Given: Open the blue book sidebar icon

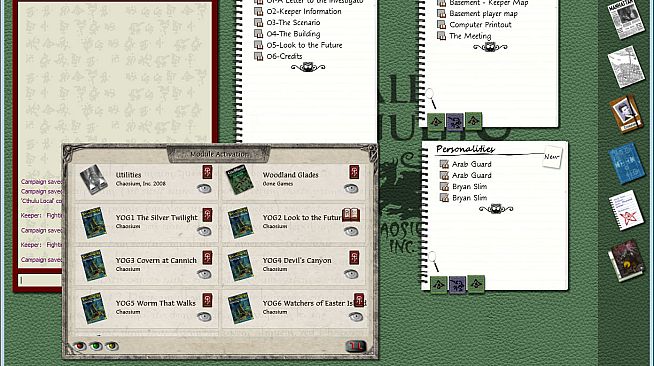Looking at the screenshot, I should tap(626, 163).
